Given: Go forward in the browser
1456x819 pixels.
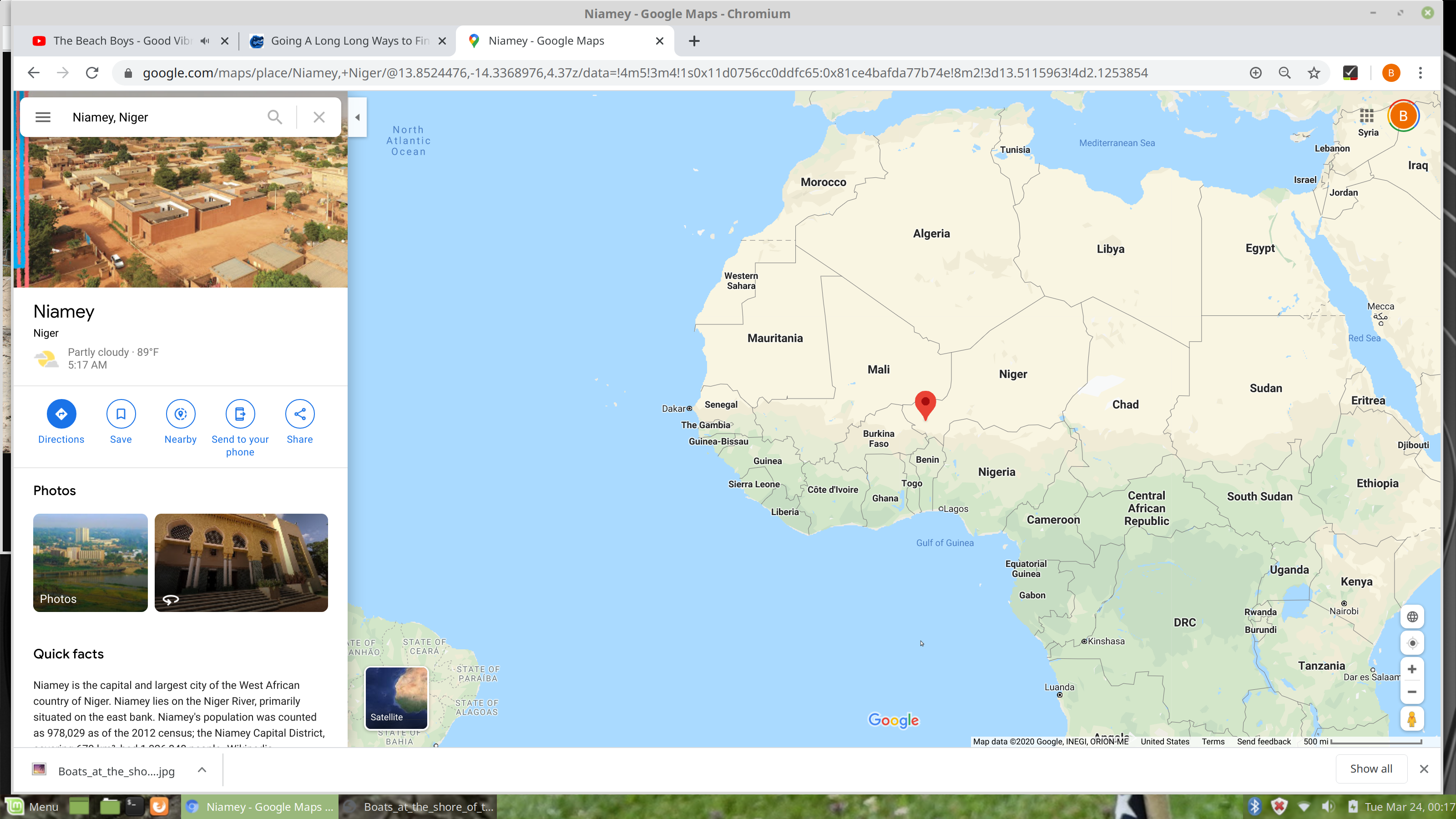Looking at the screenshot, I should click(x=63, y=73).
